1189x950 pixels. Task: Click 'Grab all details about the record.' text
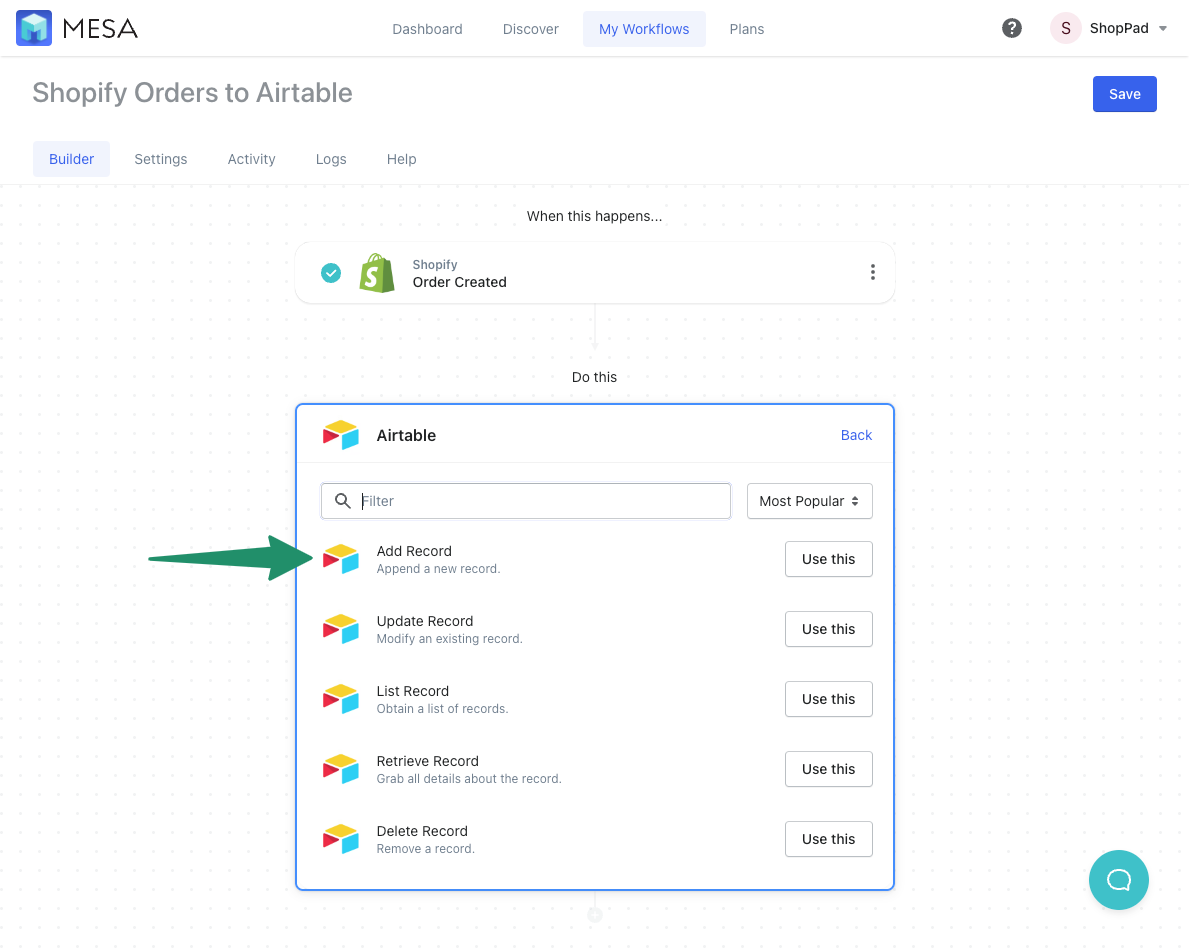pyautogui.click(x=469, y=779)
